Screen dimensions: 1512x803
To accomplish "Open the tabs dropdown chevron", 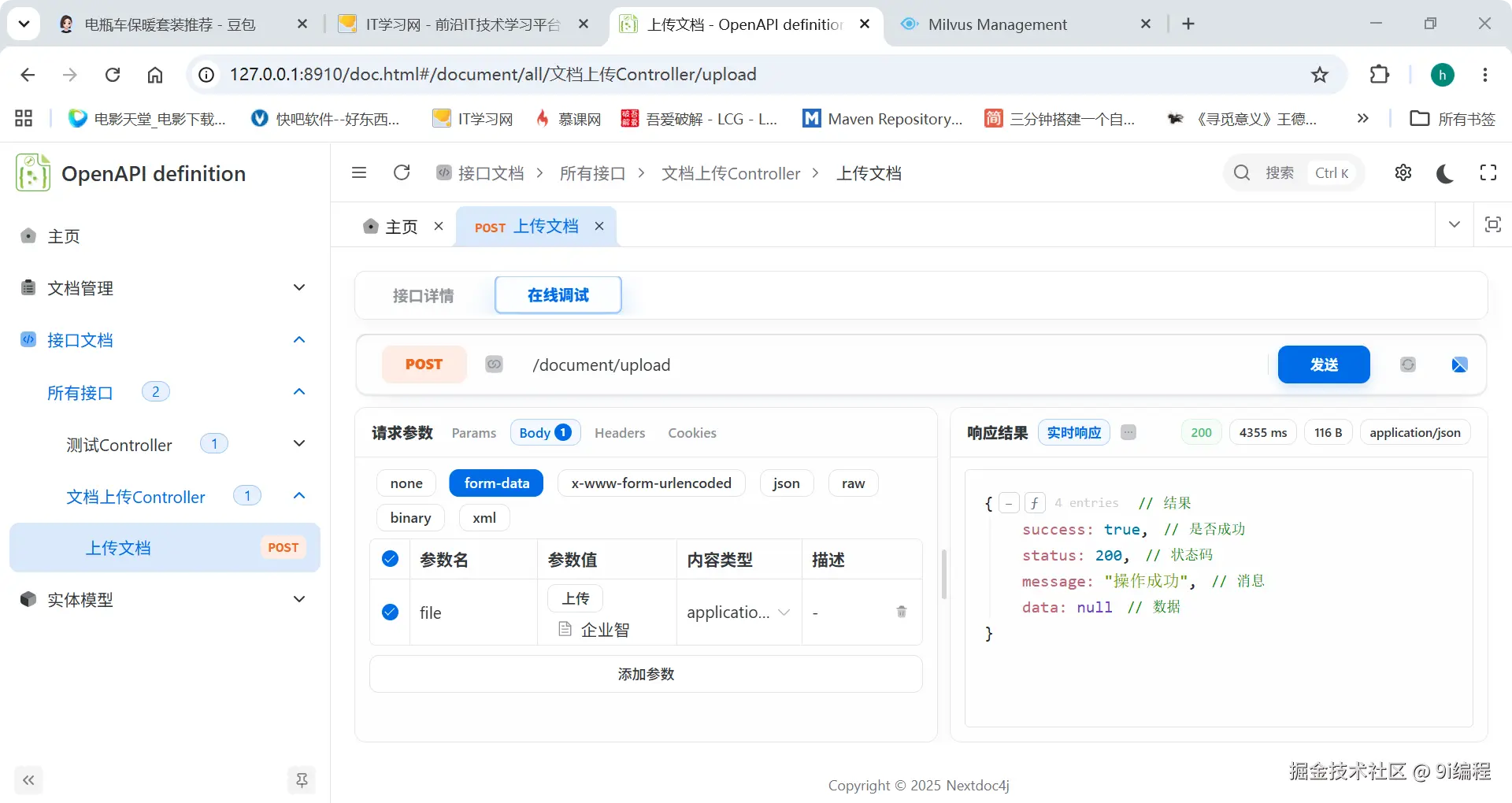I will [1455, 224].
